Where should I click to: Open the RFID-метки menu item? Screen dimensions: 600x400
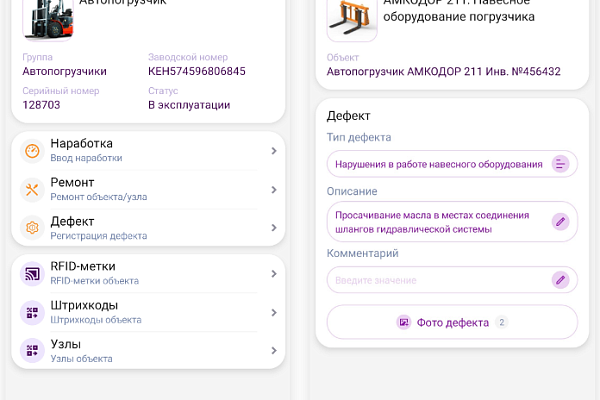pos(148,274)
